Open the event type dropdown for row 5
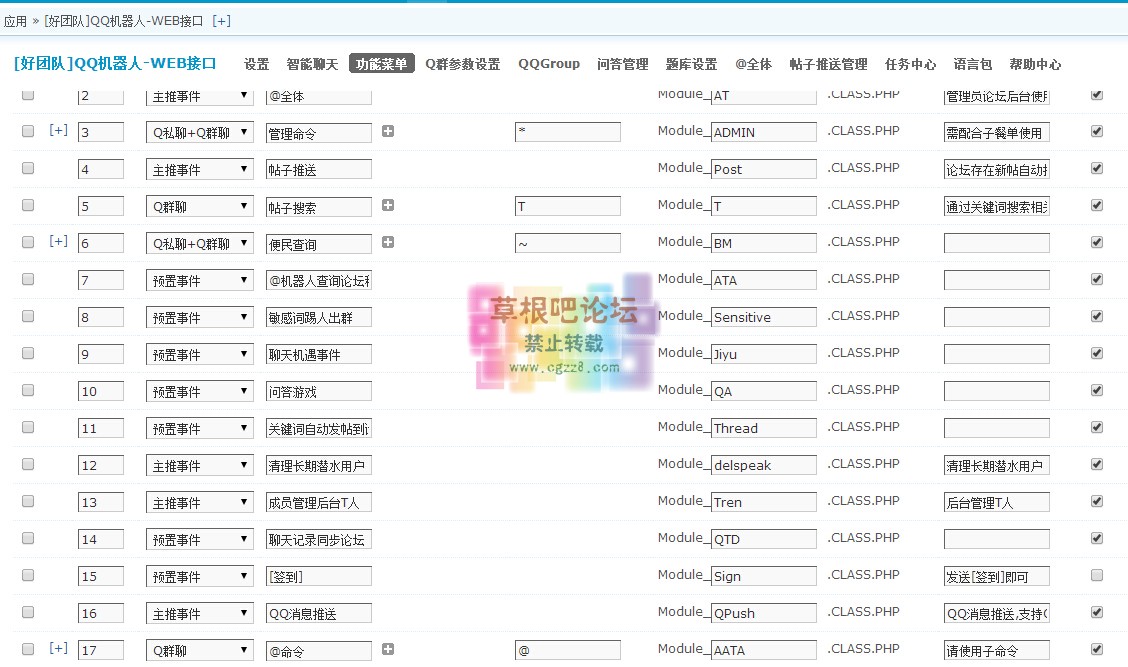 pos(200,206)
